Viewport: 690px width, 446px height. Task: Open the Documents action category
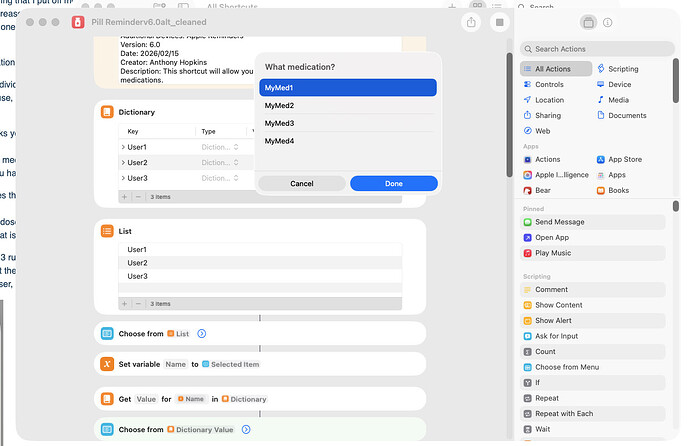[x=627, y=115]
